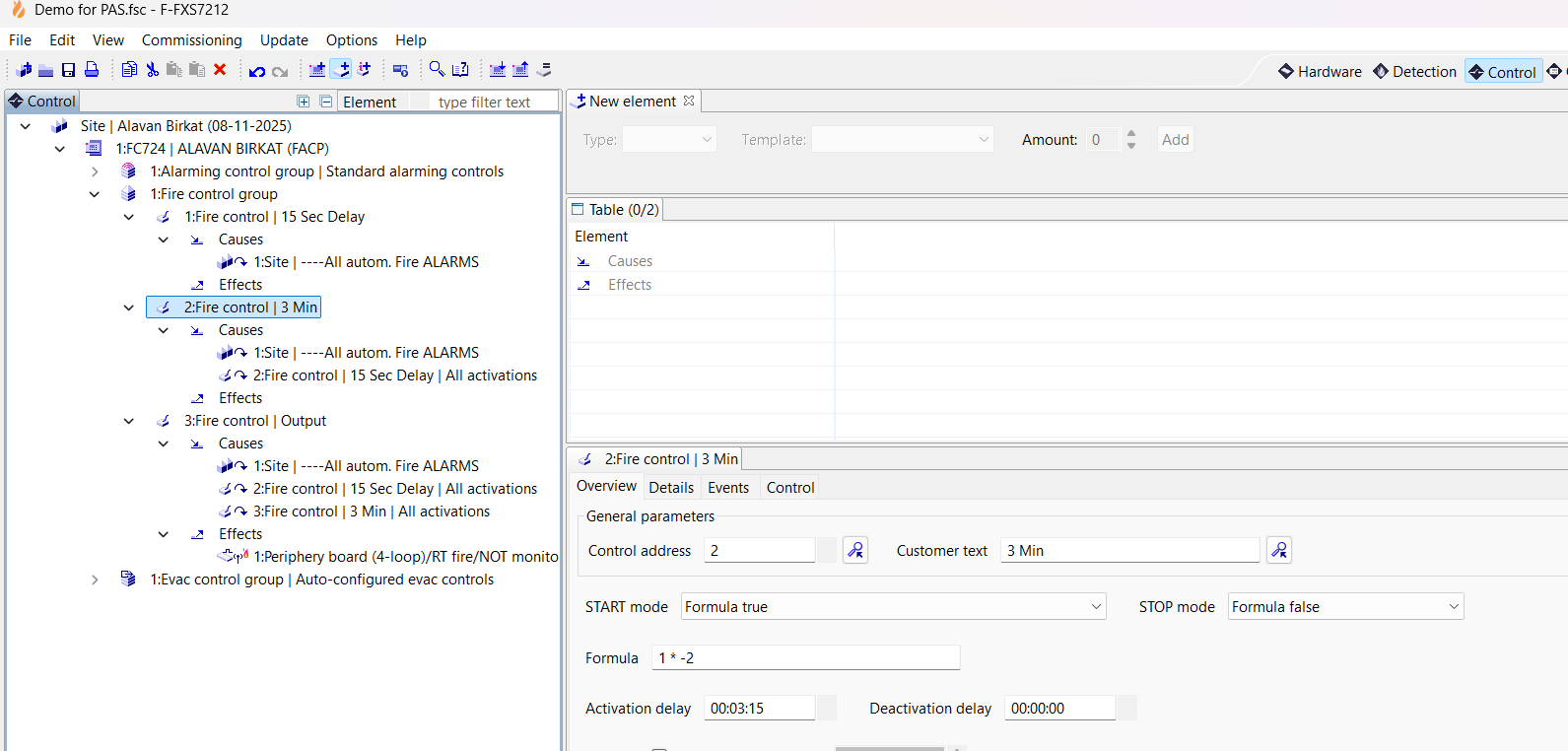The width and height of the screenshot is (1568, 751).
Task: Click the red Delete X icon
Action: coord(220,70)
